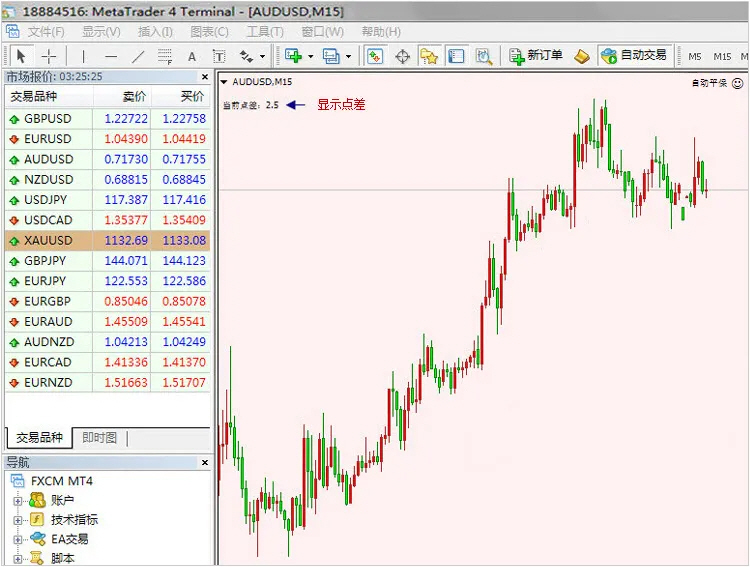This screenshot has width=750, height=567.
Task: Click the 新订单 new order button
Action: click(x=535, y=56)
